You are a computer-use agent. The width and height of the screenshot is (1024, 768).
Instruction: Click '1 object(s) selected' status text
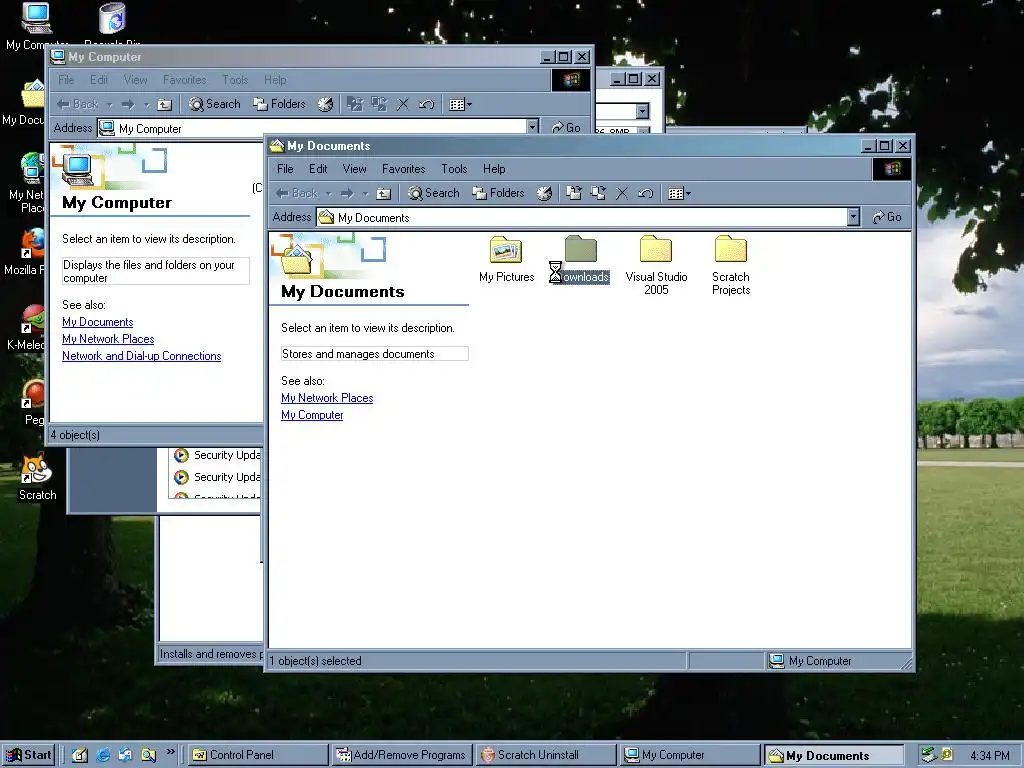point(315,661)
